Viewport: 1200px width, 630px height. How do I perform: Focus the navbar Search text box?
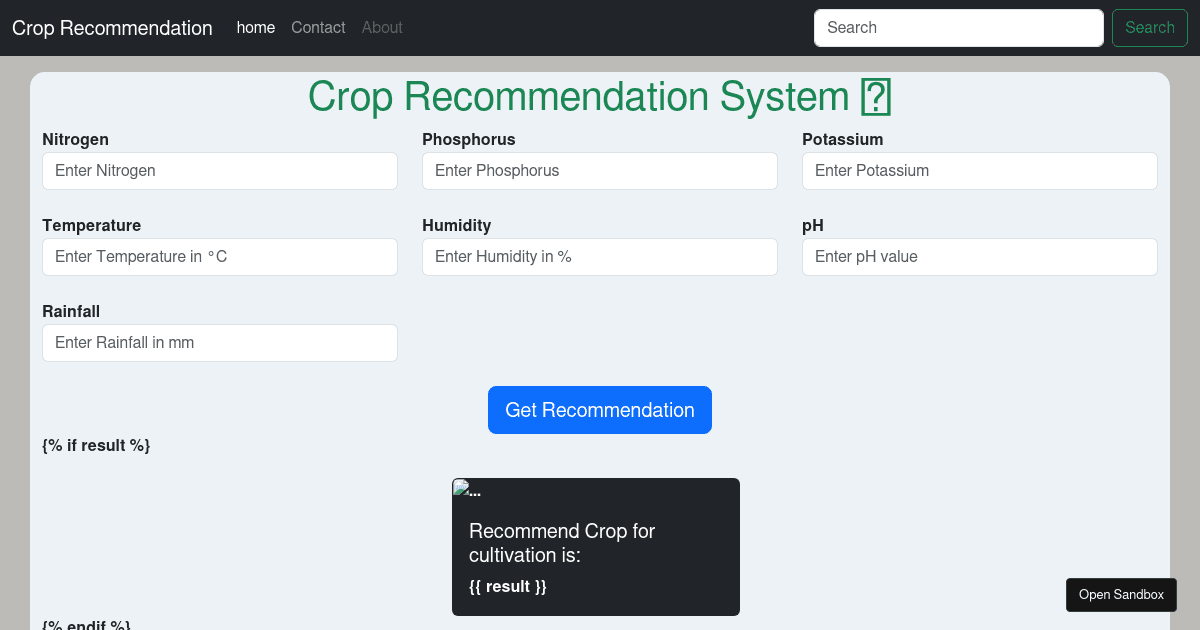[x=958, y=28]
